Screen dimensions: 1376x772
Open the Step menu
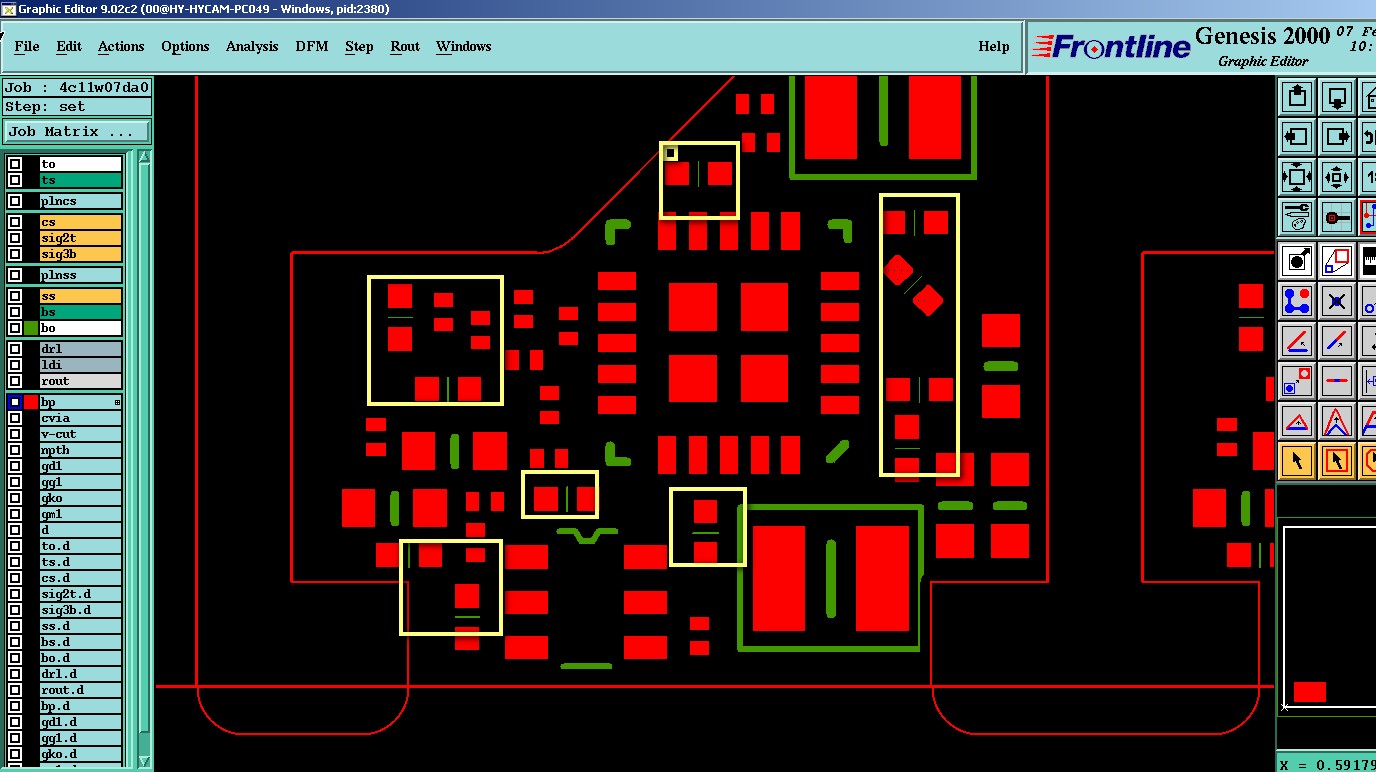[x=359, y=46]
